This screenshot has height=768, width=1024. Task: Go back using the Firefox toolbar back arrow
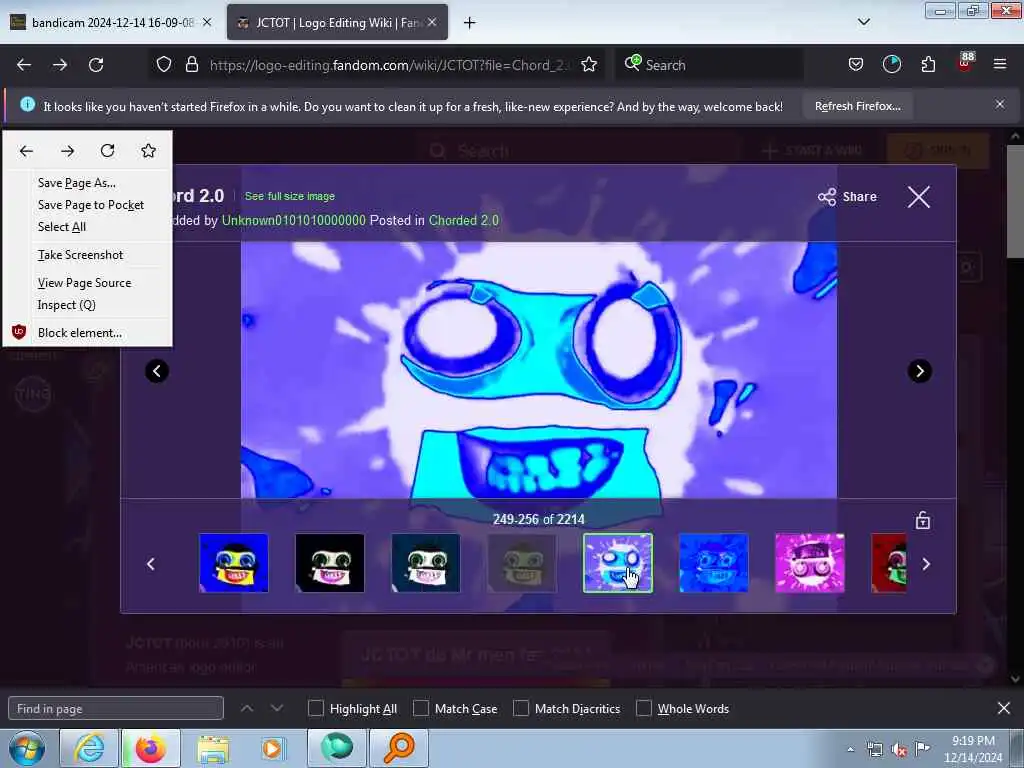[x=24, y=65]
